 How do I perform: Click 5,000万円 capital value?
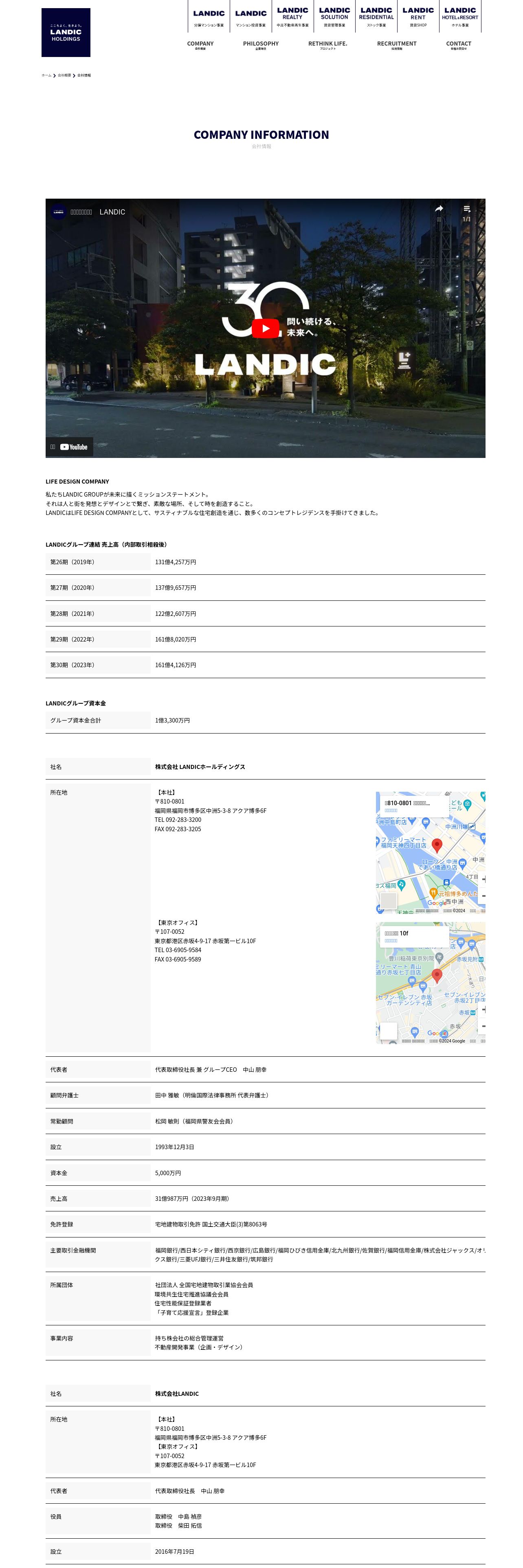pyautogui.click(x=167, y=1173)
